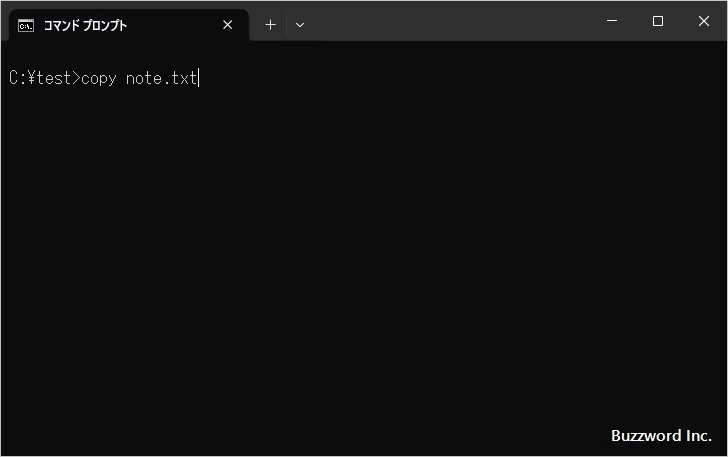Click the word "copy" in command line
The height and width of the screenshot is (457, 728).
98,78
